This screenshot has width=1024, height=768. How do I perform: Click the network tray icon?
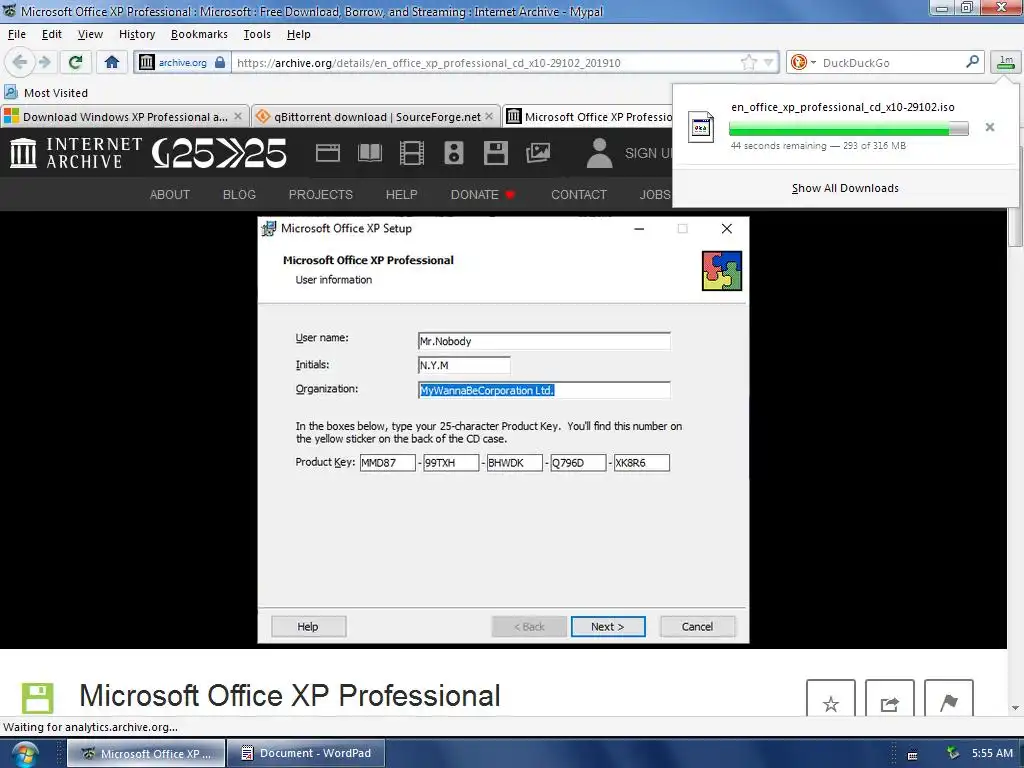tap(953, 754)
